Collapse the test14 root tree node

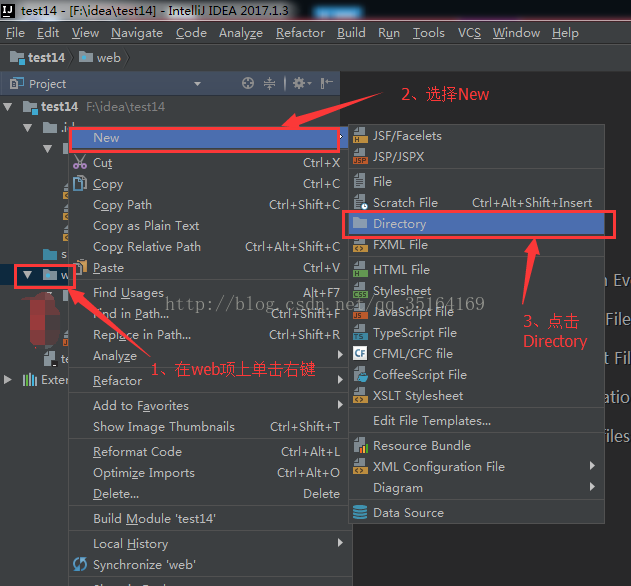[7, 107]
